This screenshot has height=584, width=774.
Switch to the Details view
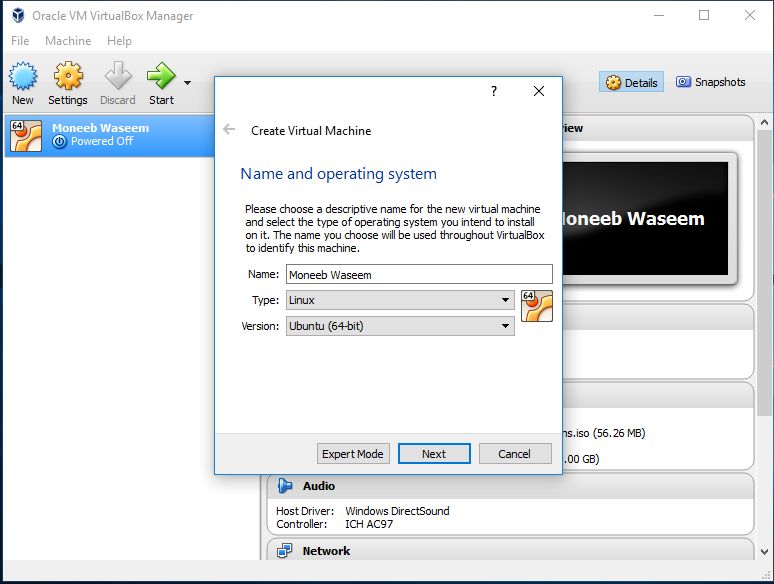pos(632,82)
